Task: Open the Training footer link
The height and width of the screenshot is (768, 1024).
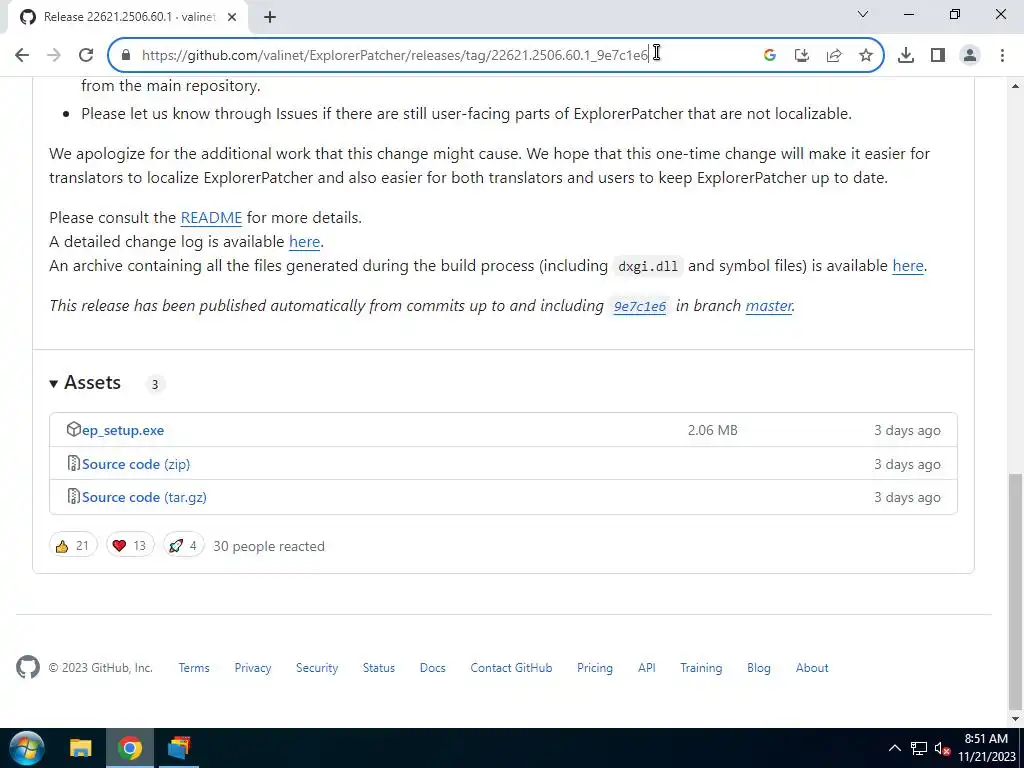Action: tap(701, 668)
